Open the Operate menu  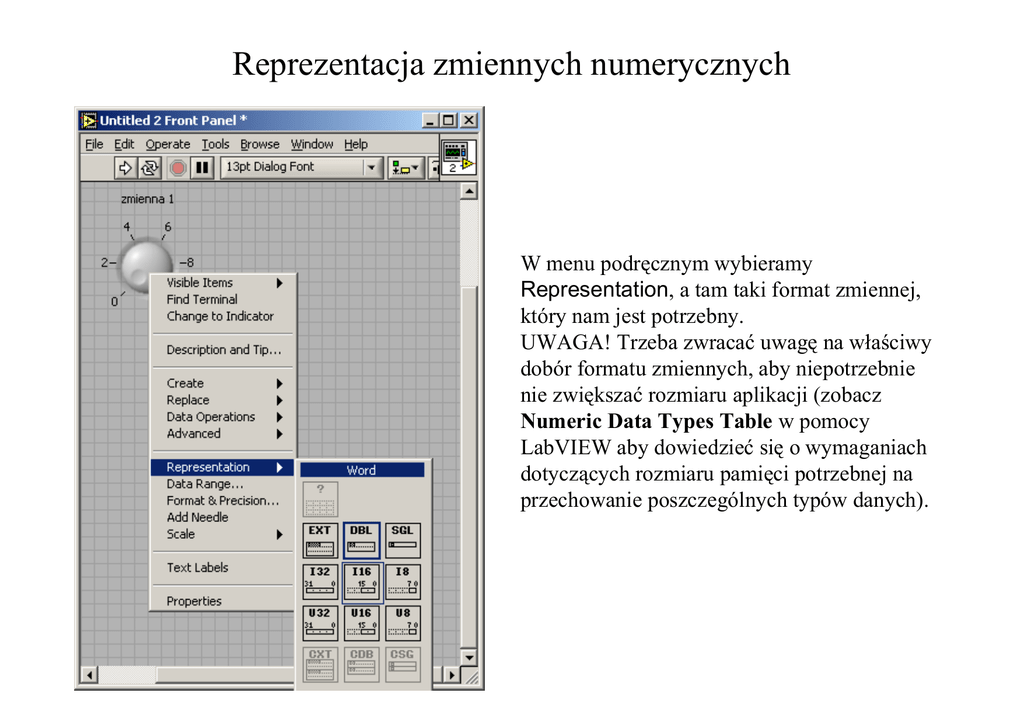(167, 144)
